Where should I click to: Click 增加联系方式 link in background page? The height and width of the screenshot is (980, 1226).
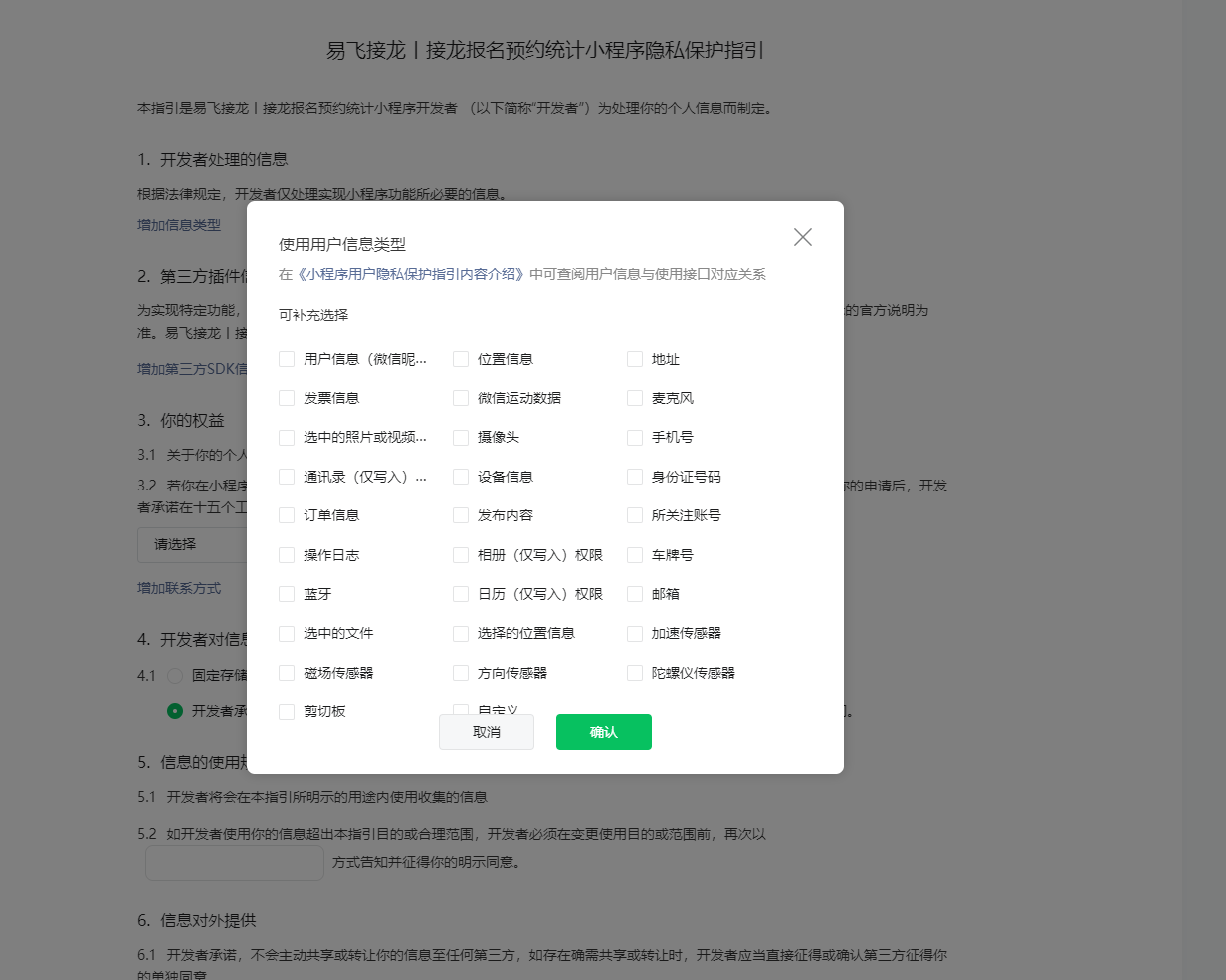point(179,588)
